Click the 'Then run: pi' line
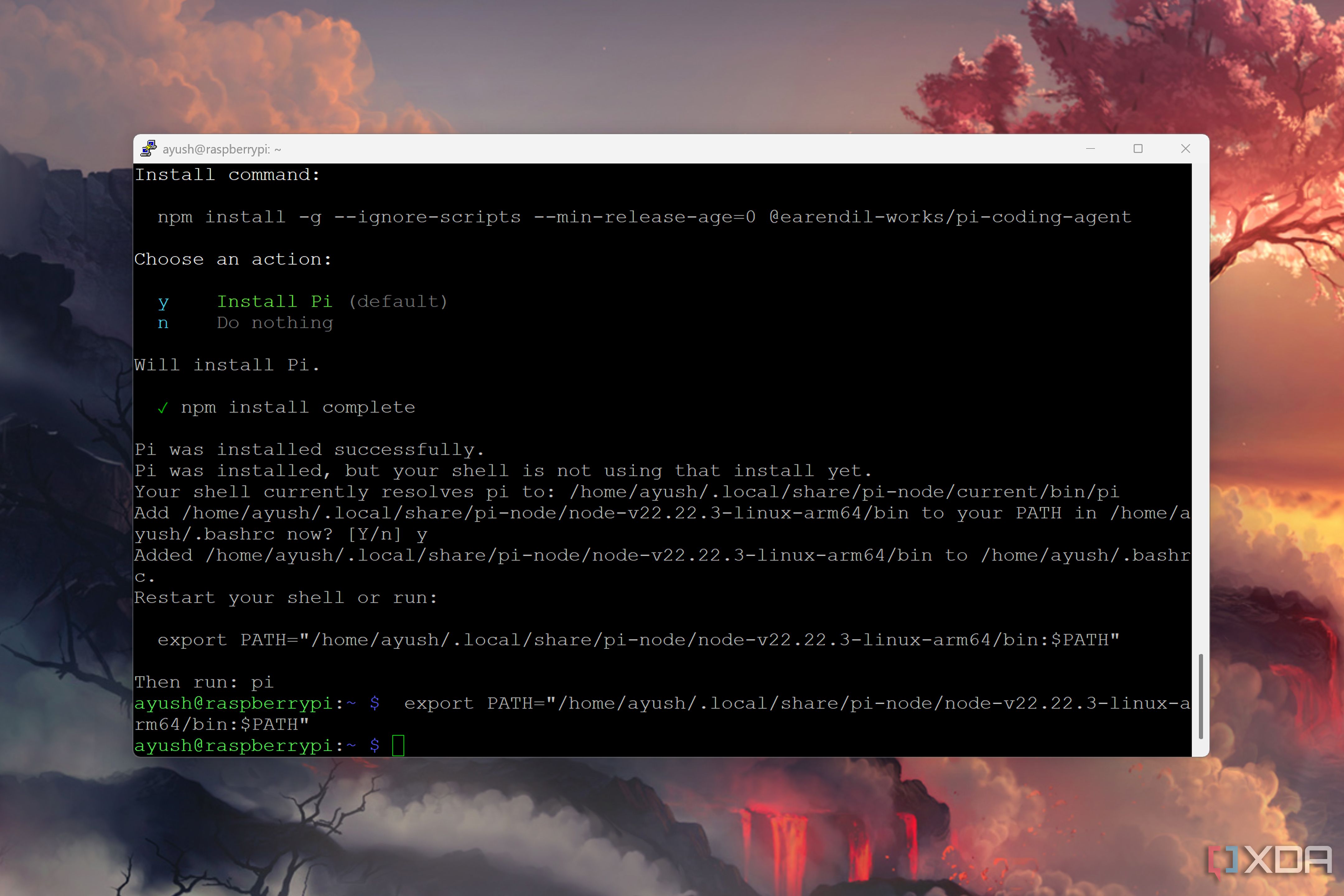This screenshot has height=896, width=1344. [x=204, y=682]
